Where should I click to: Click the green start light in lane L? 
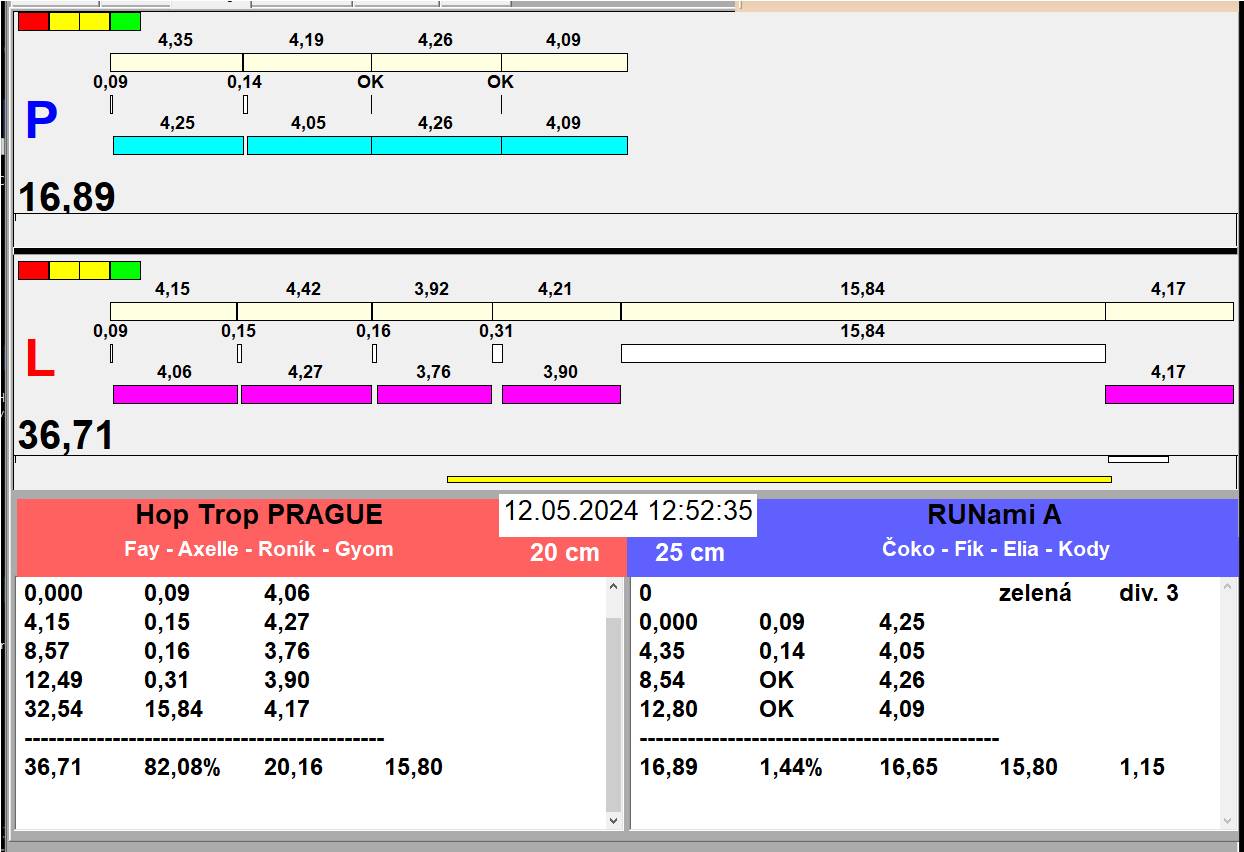125,270
